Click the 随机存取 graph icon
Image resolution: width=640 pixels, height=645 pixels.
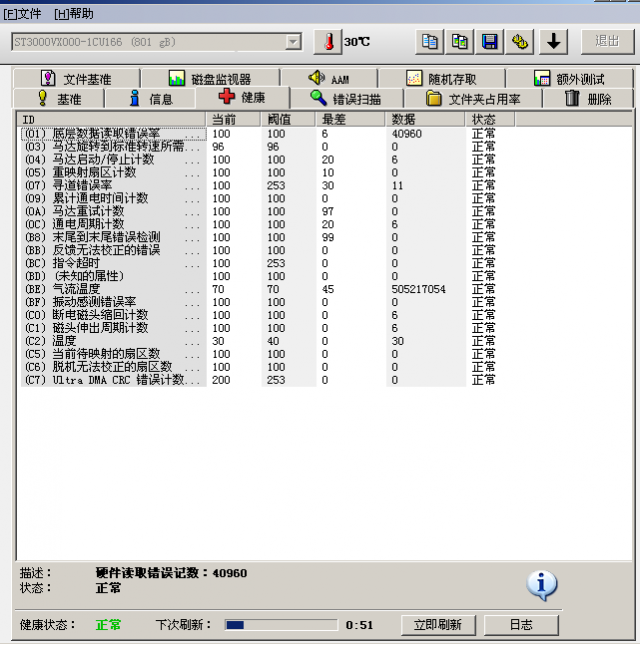coord(414,78)
